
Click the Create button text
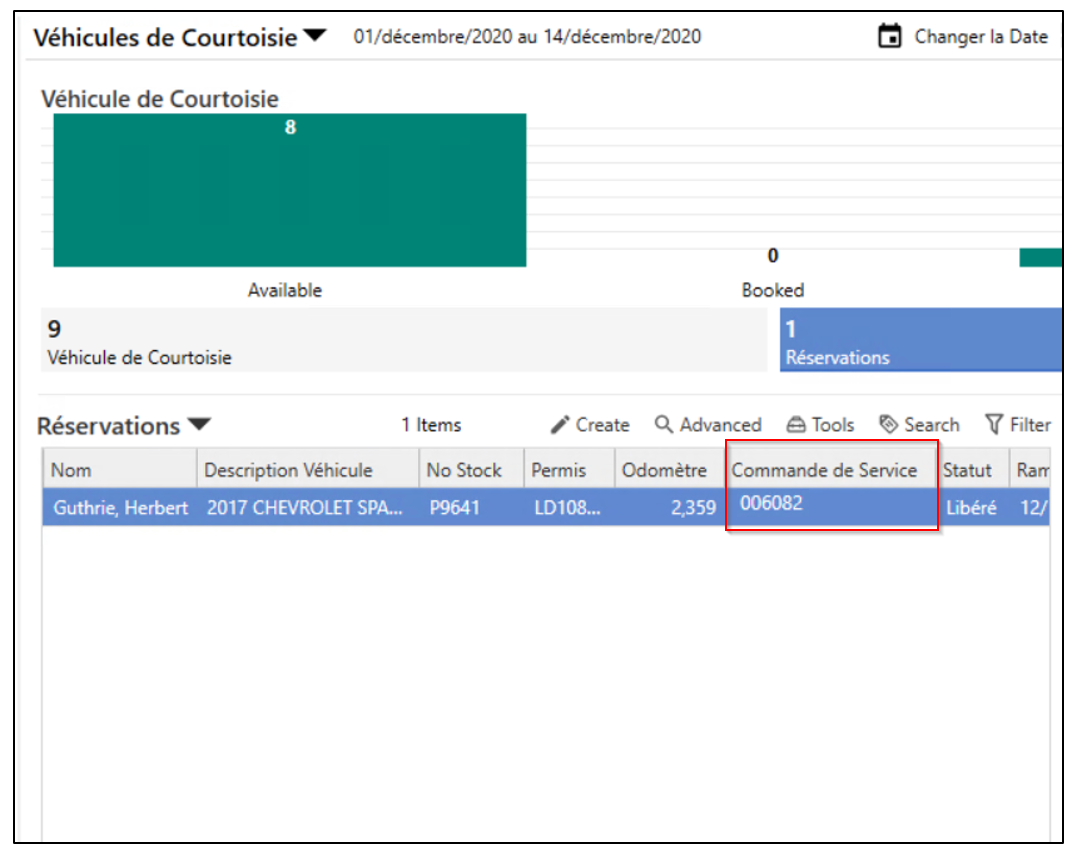602,425
